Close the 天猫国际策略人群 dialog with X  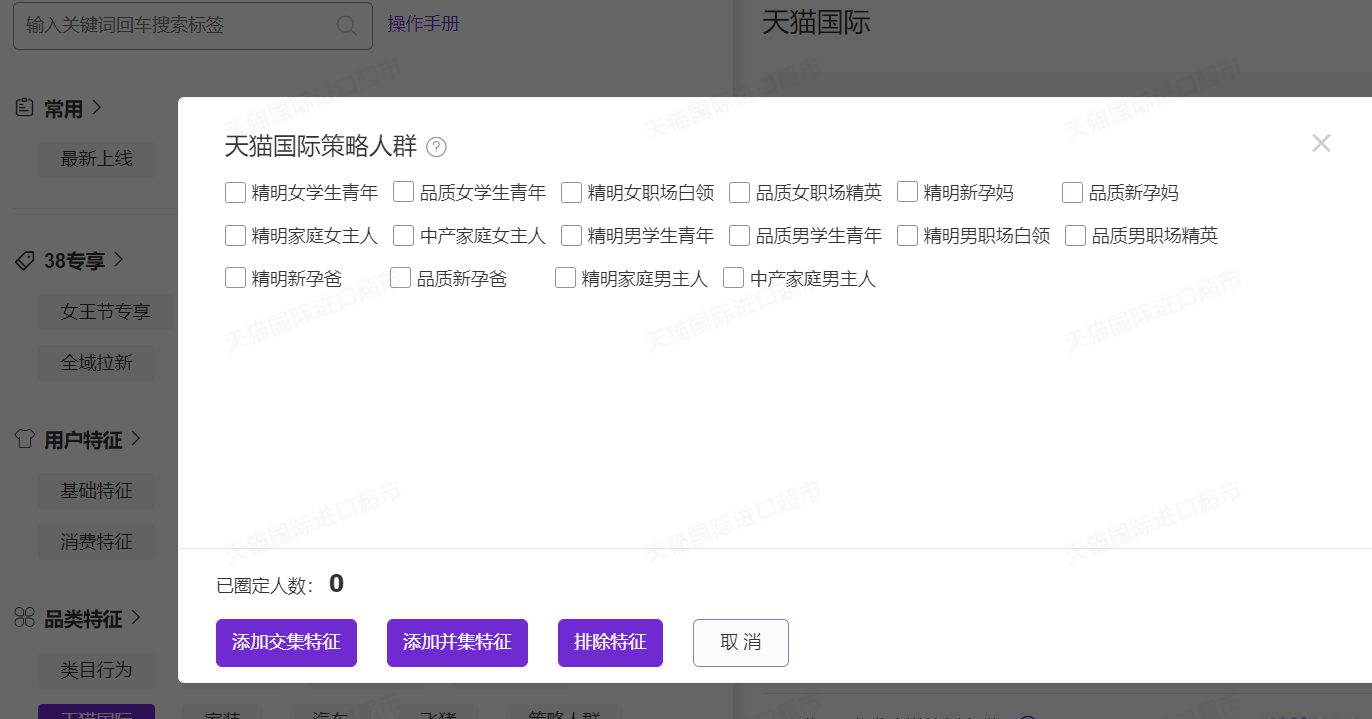pyautogui.click(x=1321, y=143)
